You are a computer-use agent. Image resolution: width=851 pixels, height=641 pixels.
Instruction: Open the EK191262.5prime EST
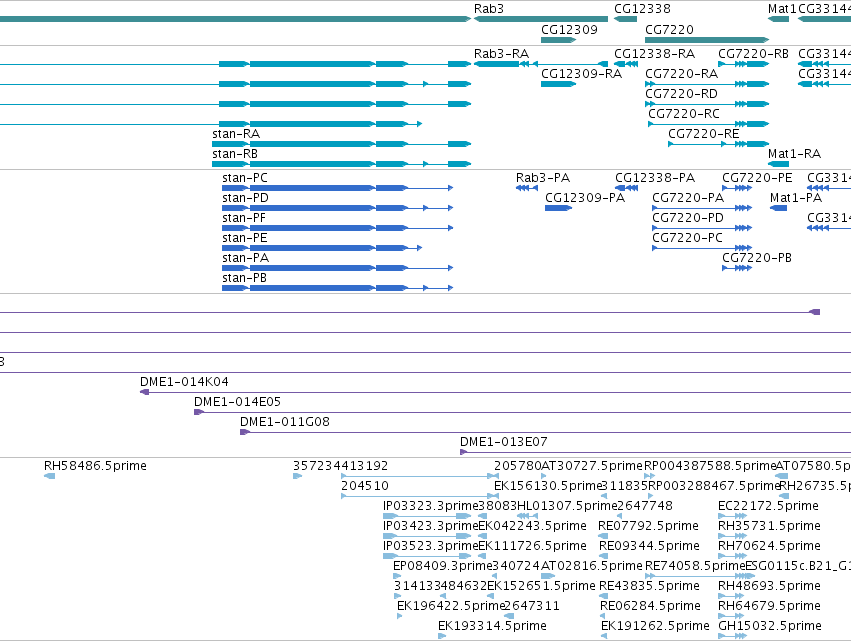(605, 636)
